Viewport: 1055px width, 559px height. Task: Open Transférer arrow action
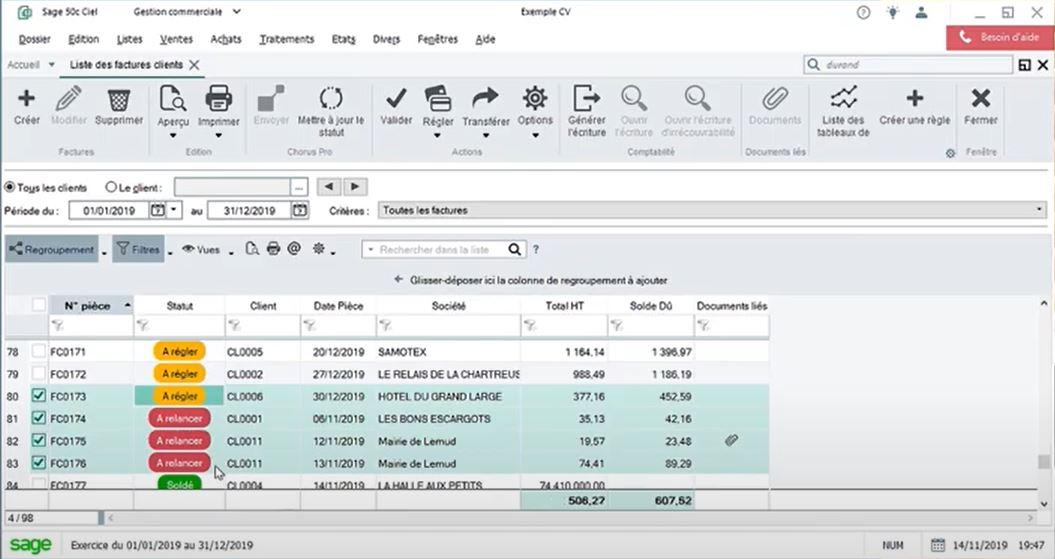tap(485, 98)
